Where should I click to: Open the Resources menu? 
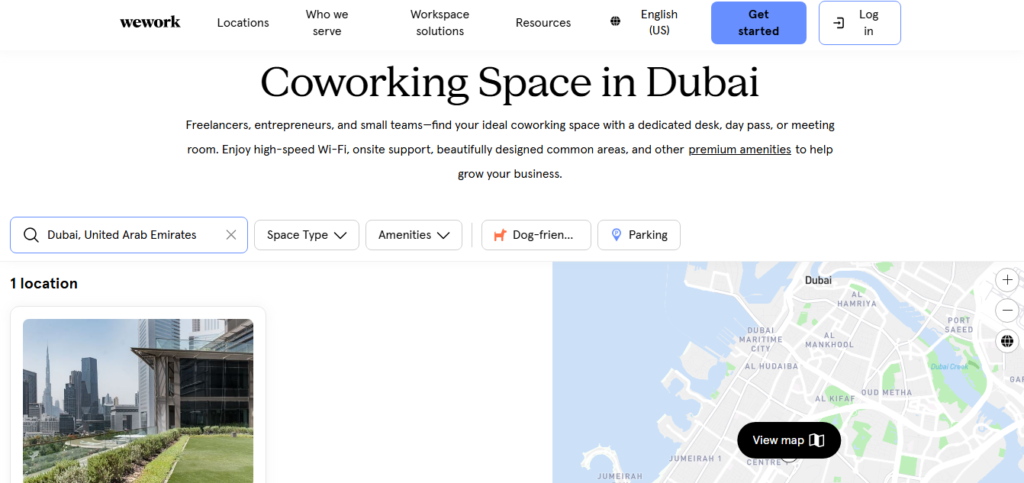coord(543,23)
